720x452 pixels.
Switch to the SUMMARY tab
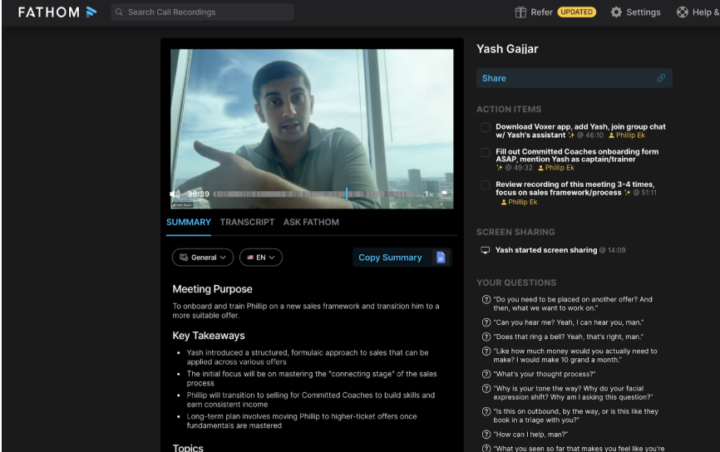[188, 222]
